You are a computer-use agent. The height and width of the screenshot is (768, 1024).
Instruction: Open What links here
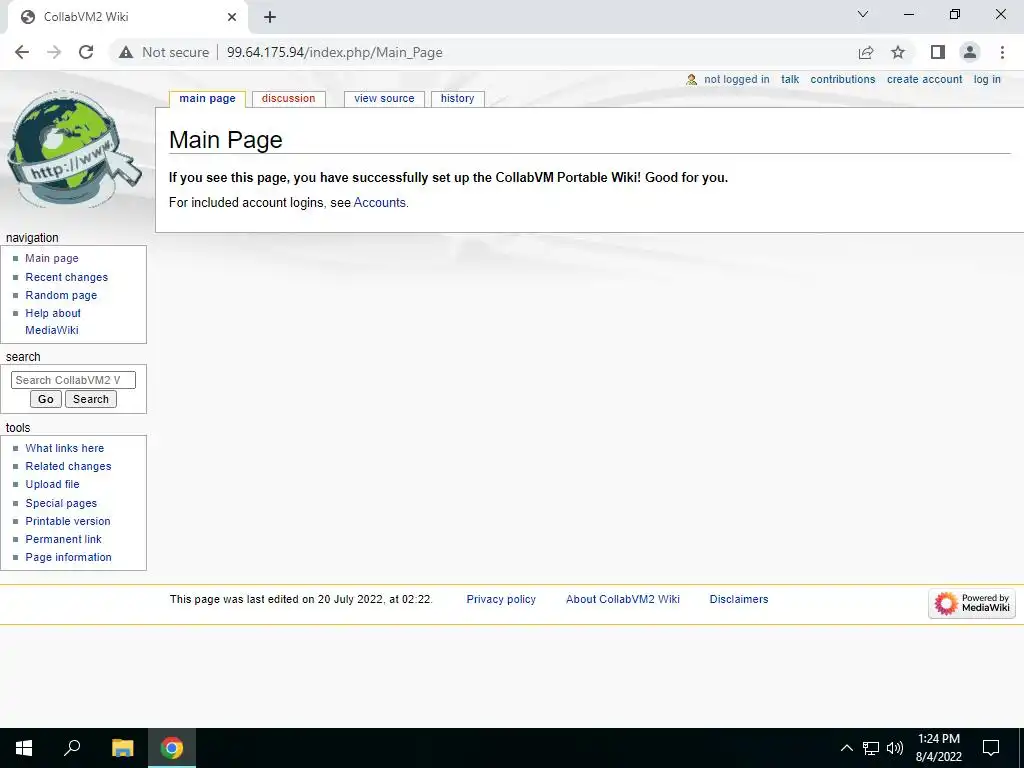coord(65,449)
